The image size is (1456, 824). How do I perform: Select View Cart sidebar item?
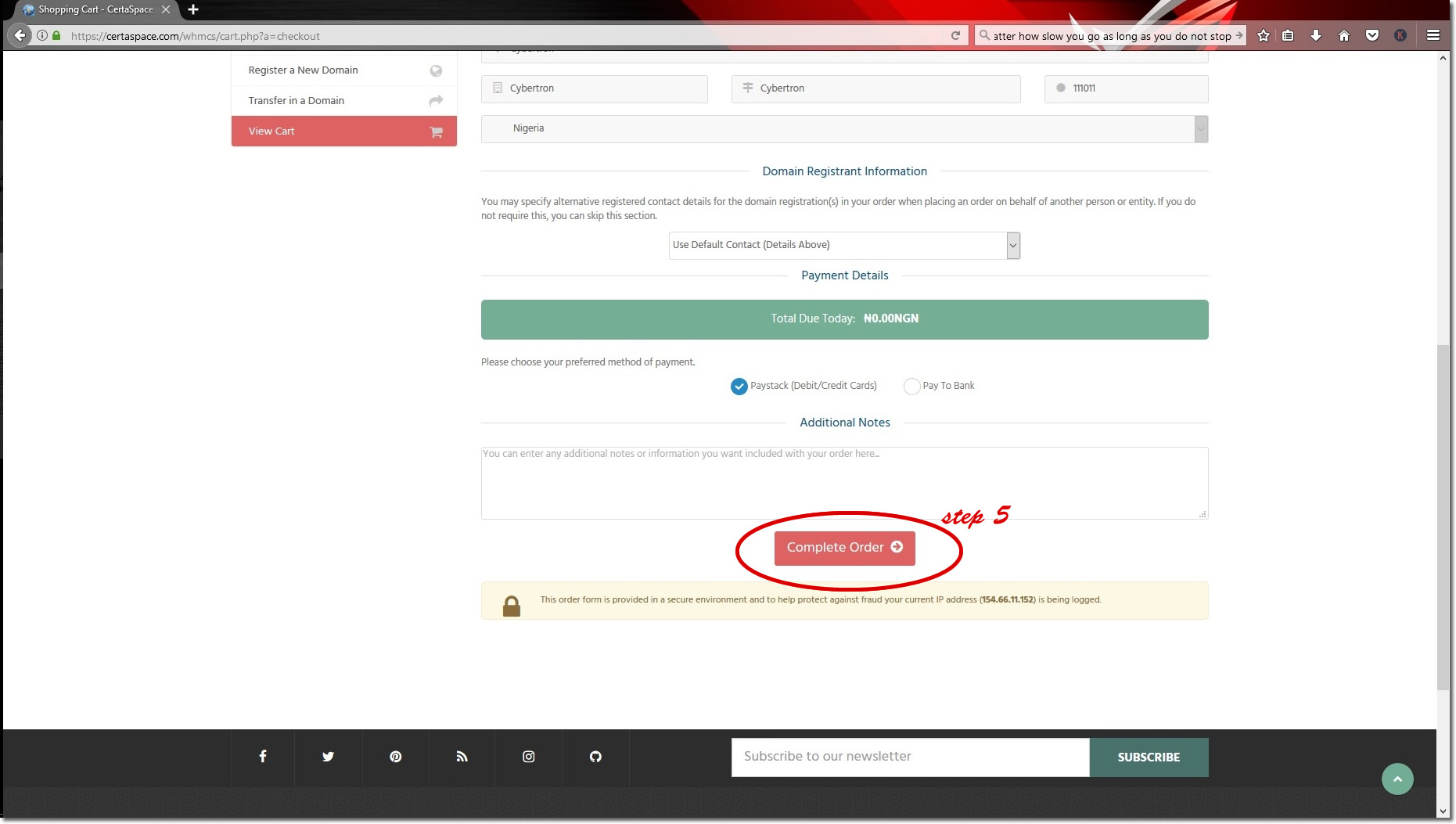tap(344, 131)
